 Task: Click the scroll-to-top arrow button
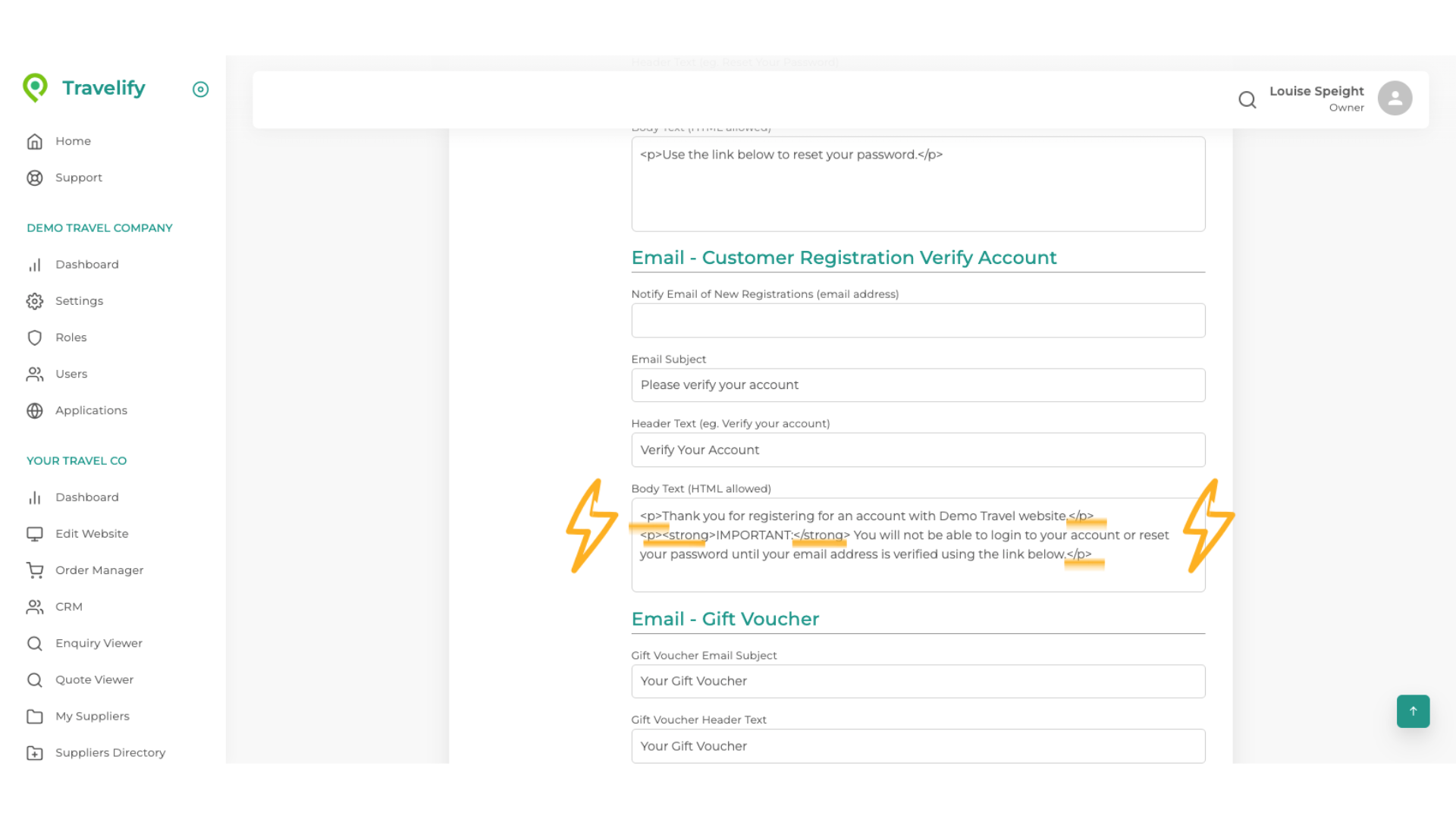(1413, 711)
